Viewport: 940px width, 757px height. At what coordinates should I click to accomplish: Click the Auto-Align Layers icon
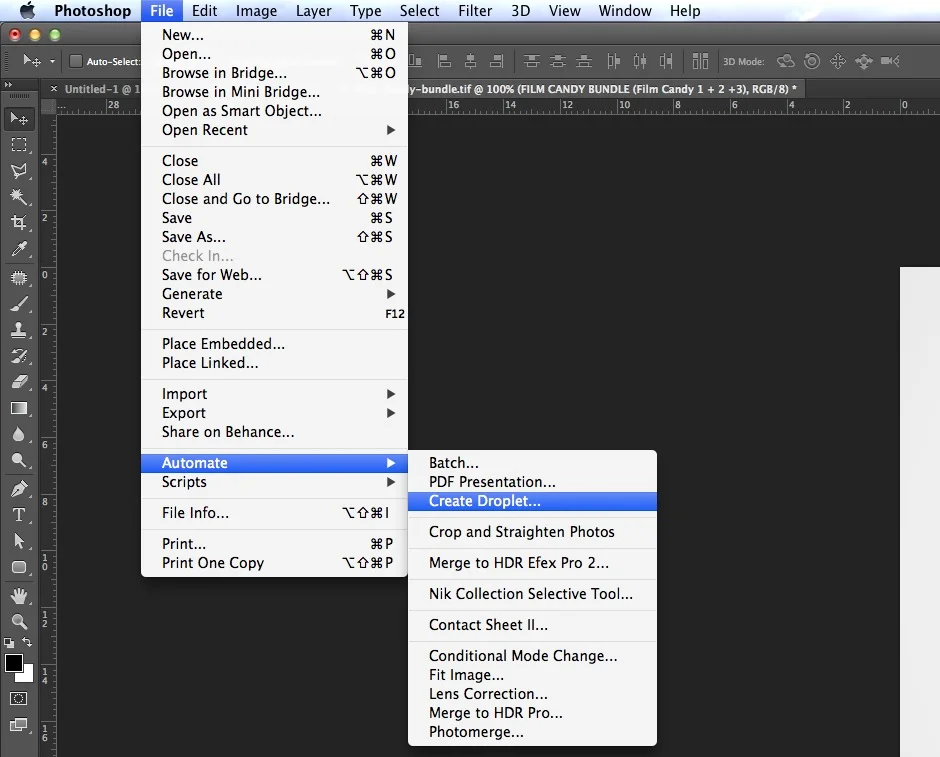click(700, 61)
